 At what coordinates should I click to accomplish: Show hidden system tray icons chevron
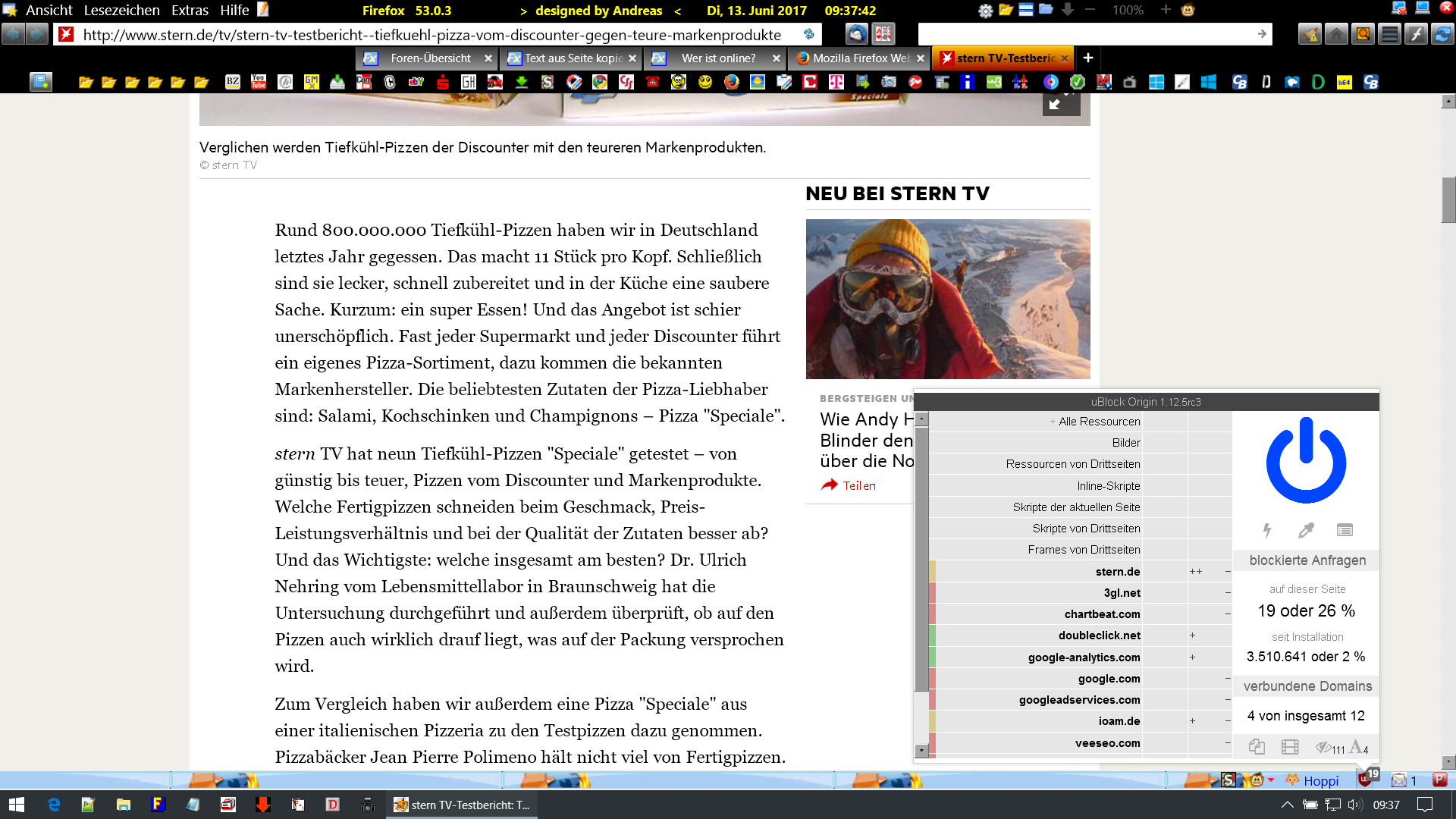(x=1287, y=805)
